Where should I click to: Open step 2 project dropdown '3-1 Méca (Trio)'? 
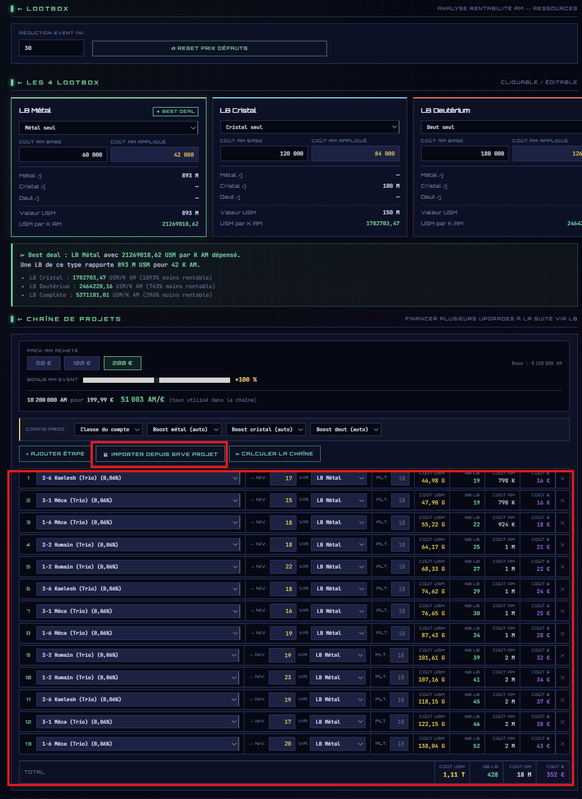(x=139, y=500)
